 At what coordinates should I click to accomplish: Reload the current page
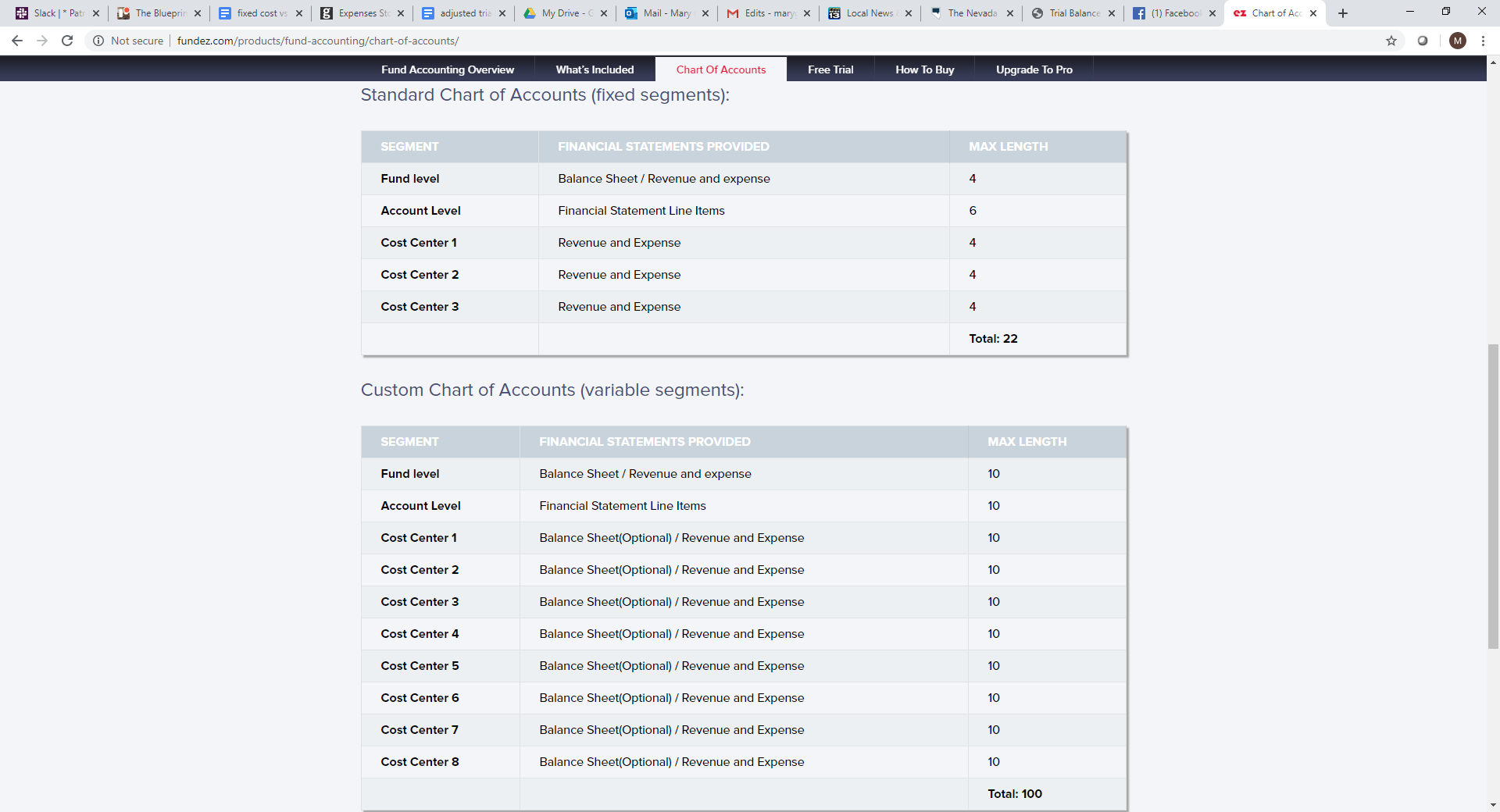tap(67, 41)
